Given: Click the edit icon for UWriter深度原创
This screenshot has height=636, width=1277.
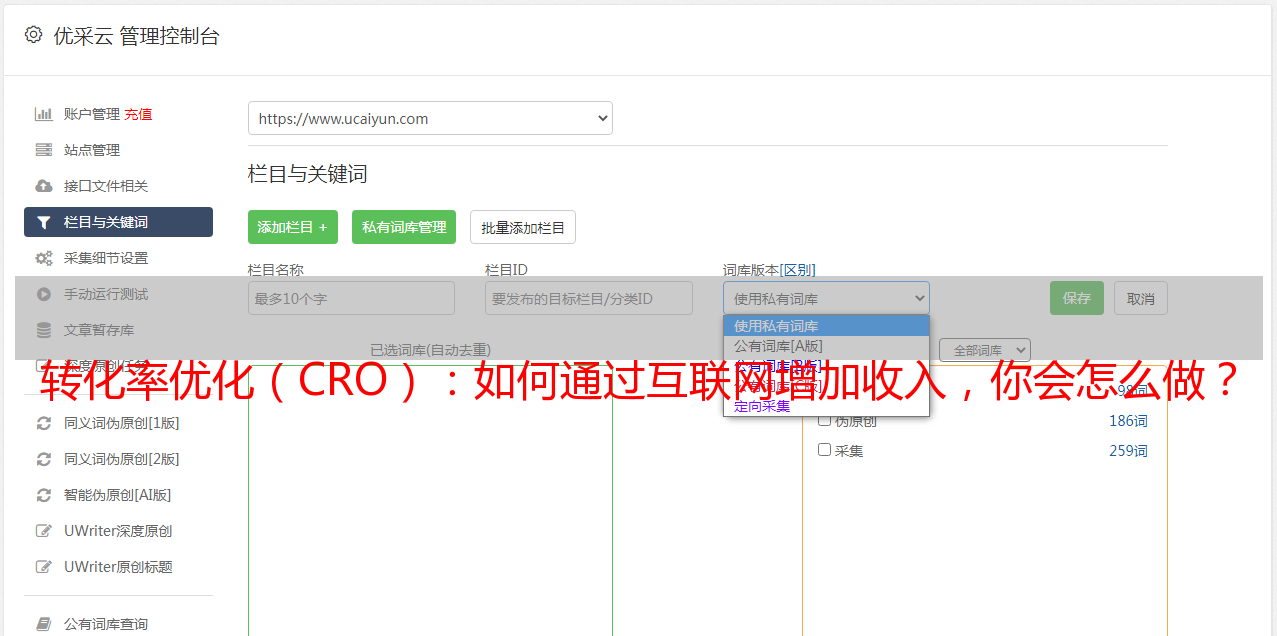Looking at the screenshot, I should (x=43, y=531).
